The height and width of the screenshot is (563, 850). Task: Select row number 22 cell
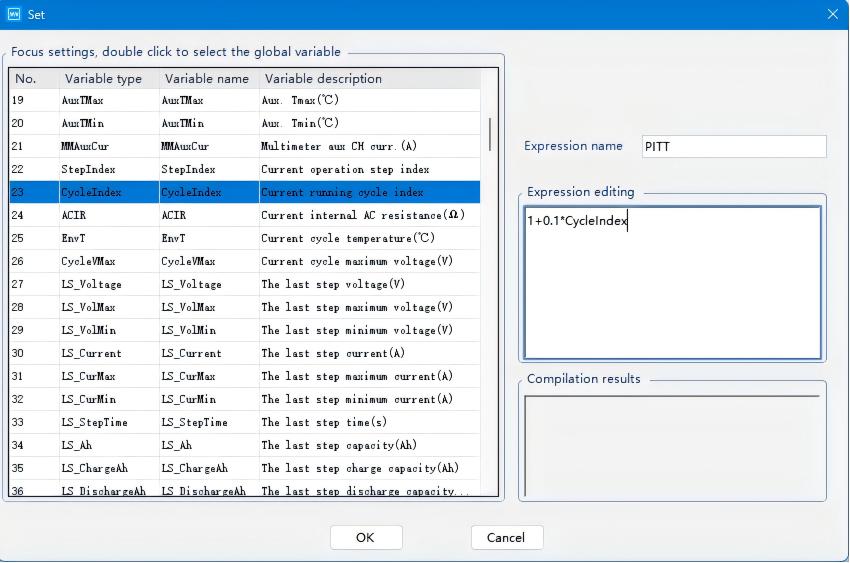[x=34, y=169]
